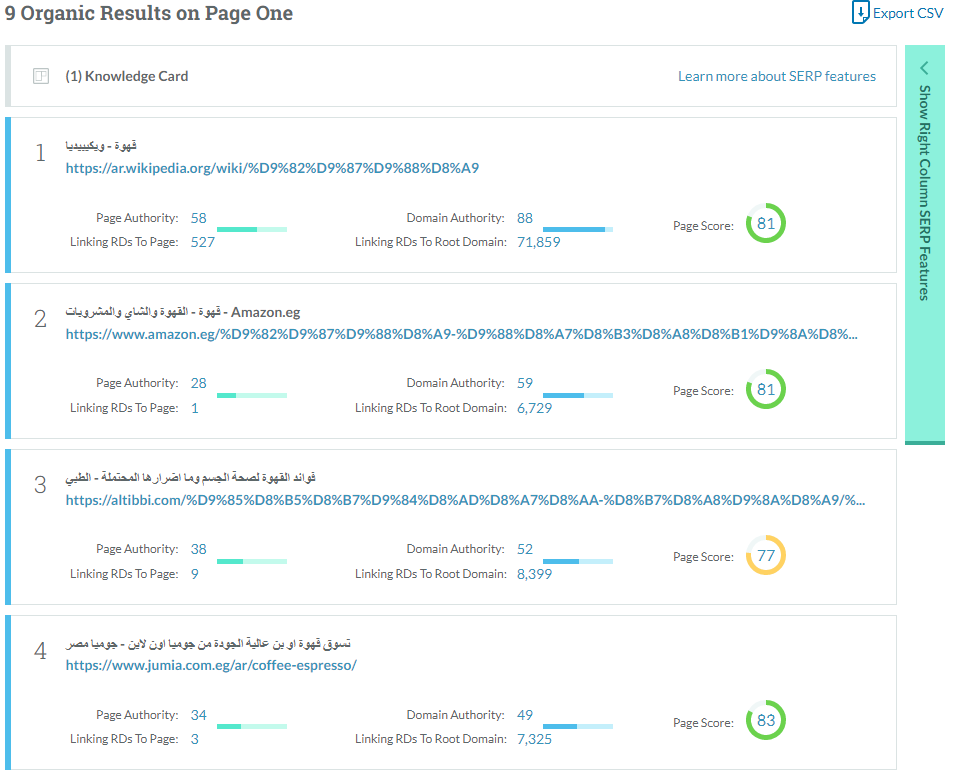Click the Page Score 81 circle for Amazon.eg
Screen dimensions: 956x779
766,390
